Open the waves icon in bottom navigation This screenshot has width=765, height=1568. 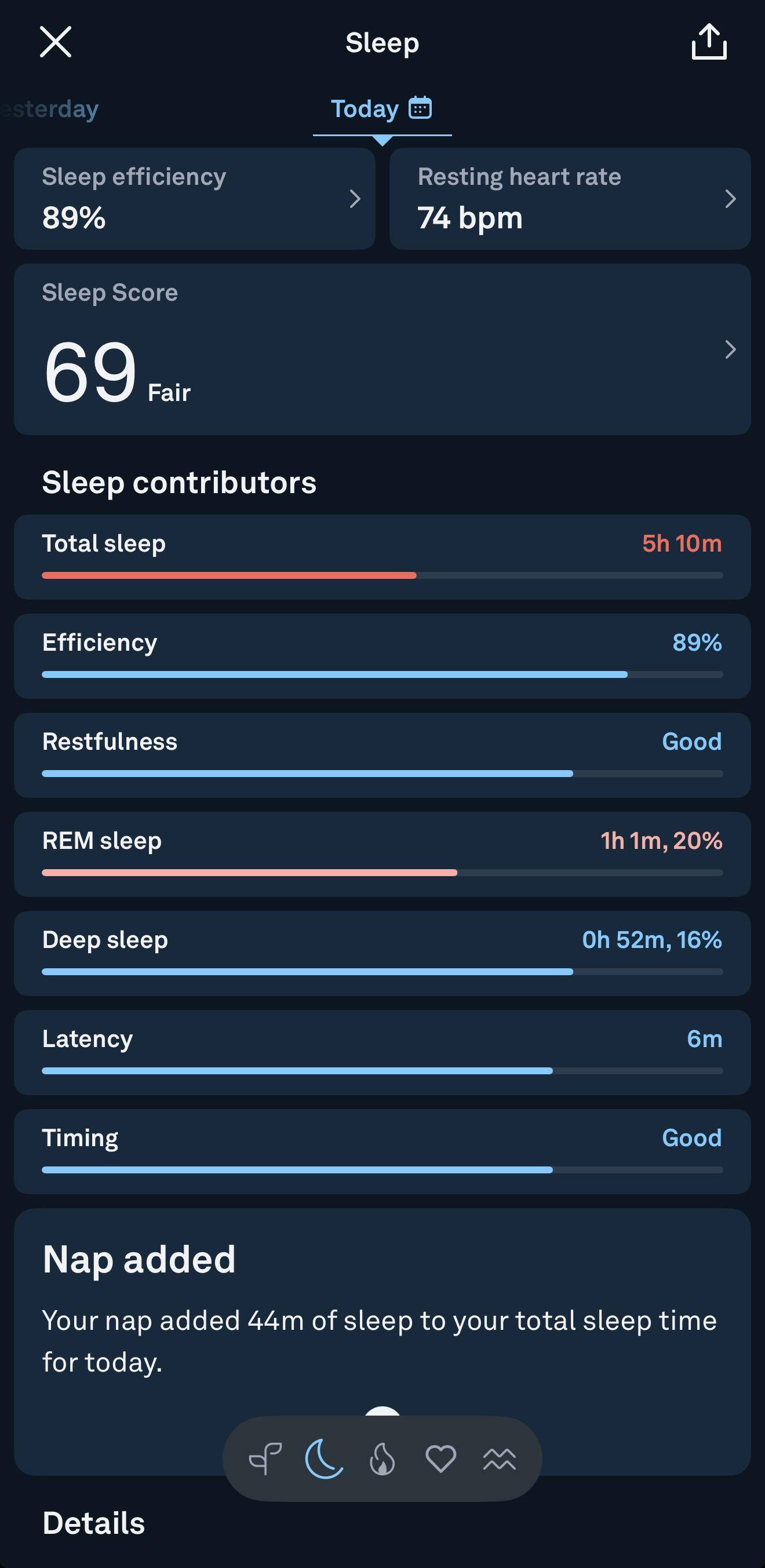point(499,1458)
